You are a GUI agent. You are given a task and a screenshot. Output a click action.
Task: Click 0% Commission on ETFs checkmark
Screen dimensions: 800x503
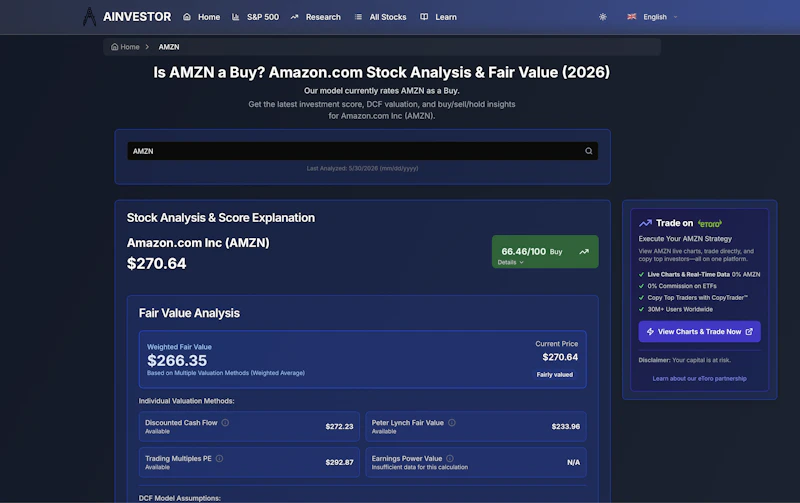641,286
